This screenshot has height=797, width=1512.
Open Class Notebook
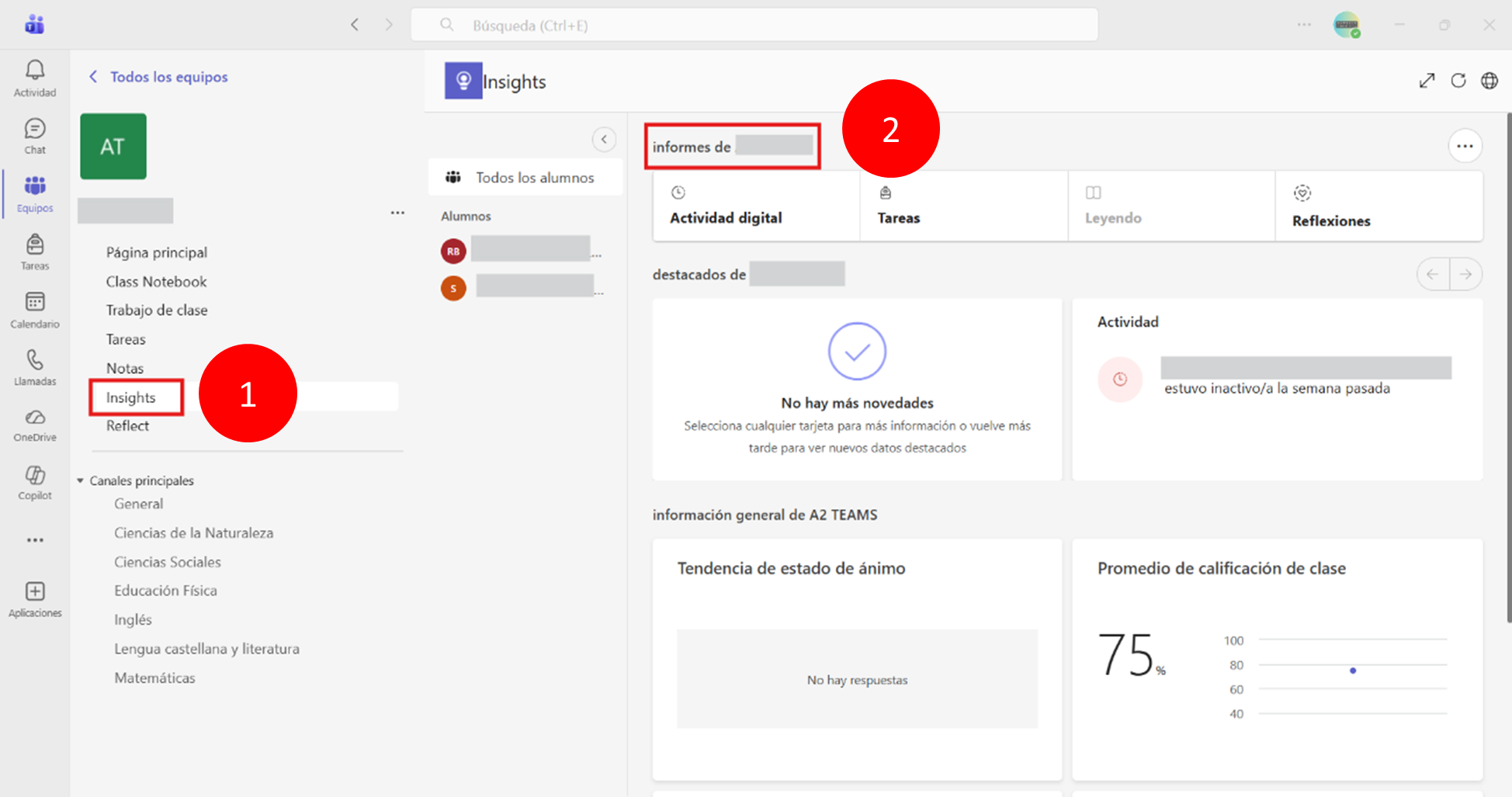(157, 282)
